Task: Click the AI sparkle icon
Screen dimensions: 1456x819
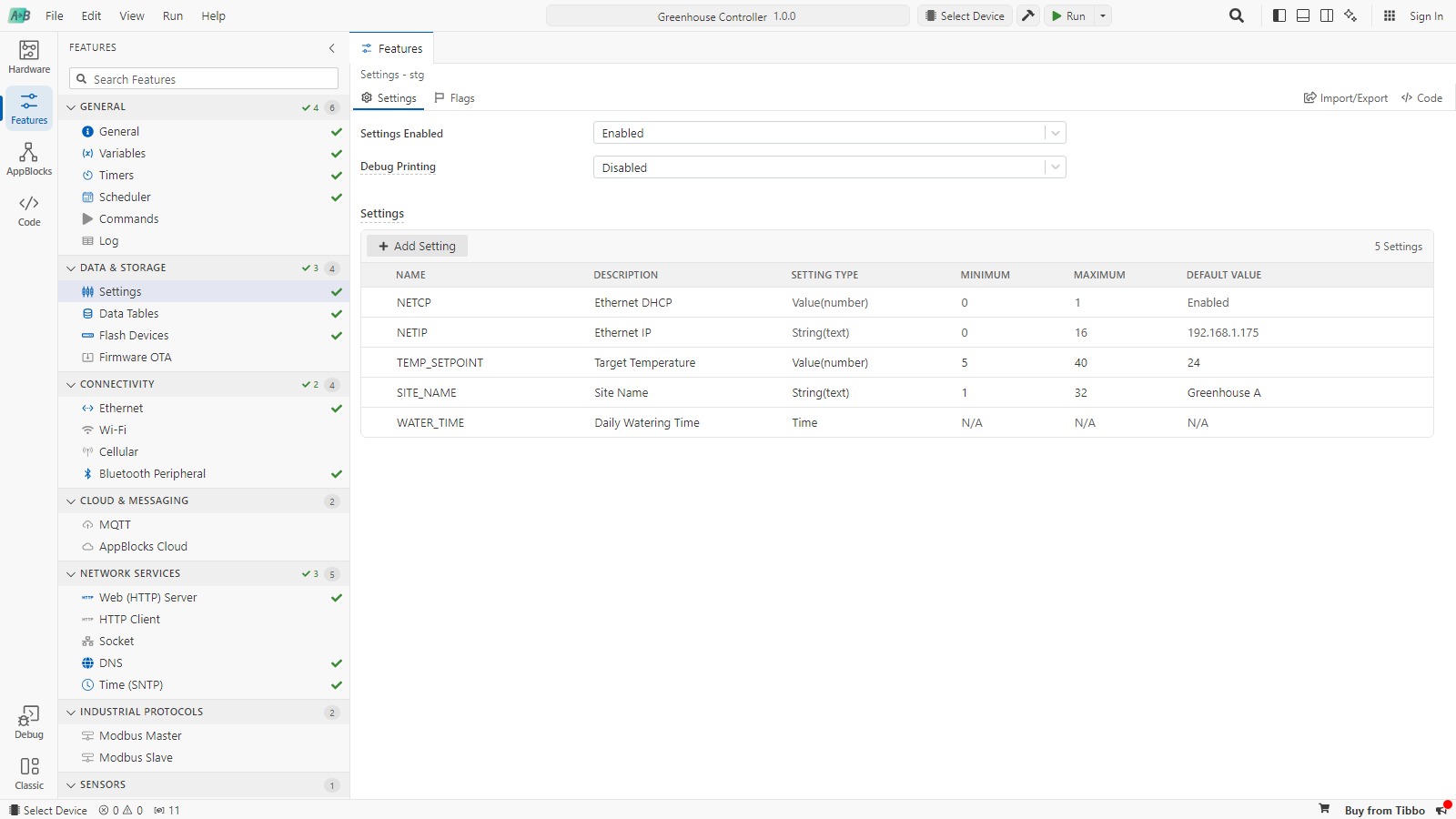Action: (1350, 15)
